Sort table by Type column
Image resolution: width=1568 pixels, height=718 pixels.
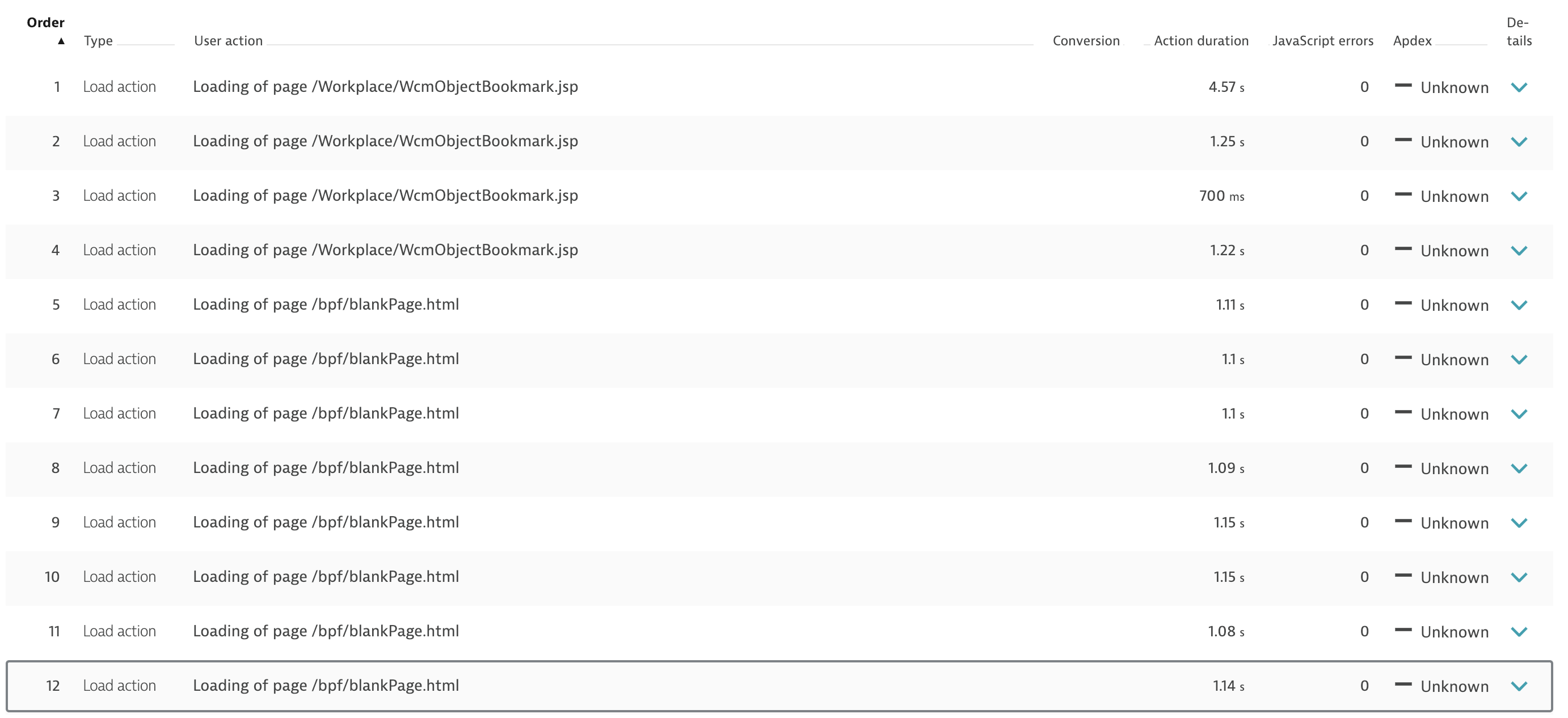click(98, 41)
